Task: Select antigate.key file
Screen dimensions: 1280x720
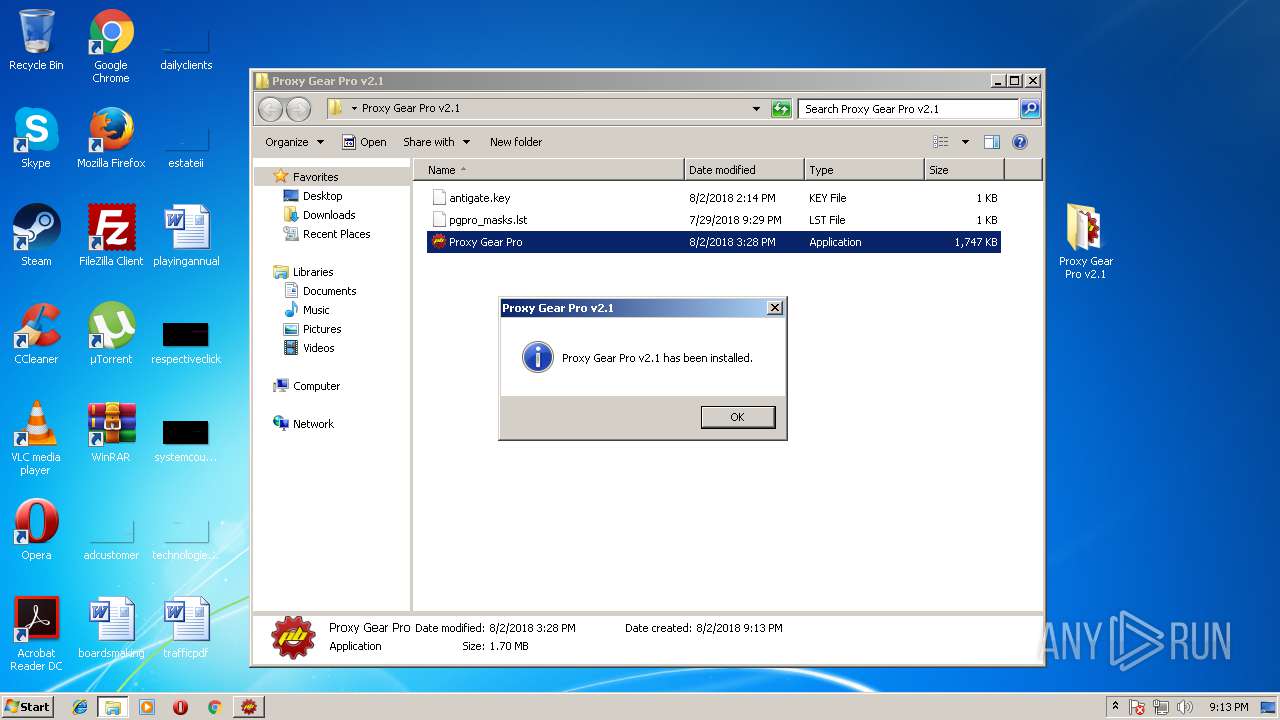Action: coord(714,198)
